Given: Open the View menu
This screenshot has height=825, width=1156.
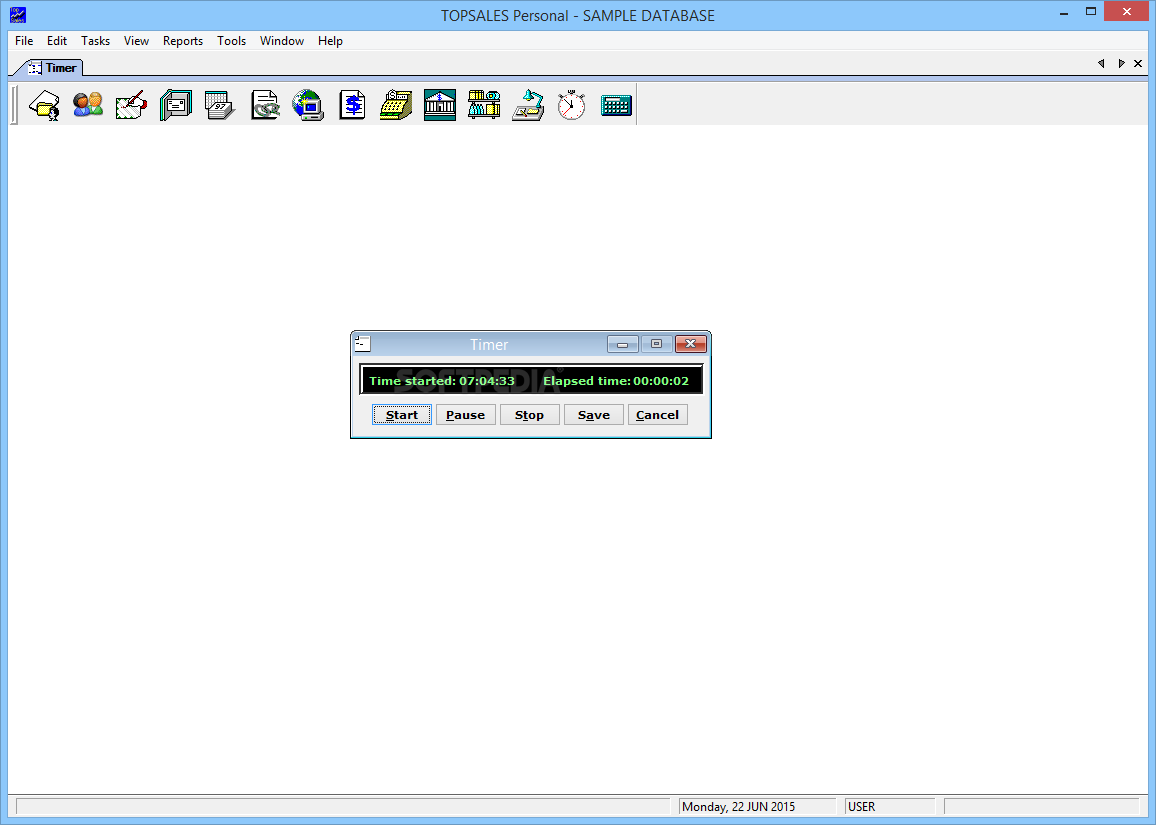Looking at the screenshot, I should pyautogui.click(x=136, y=41).
